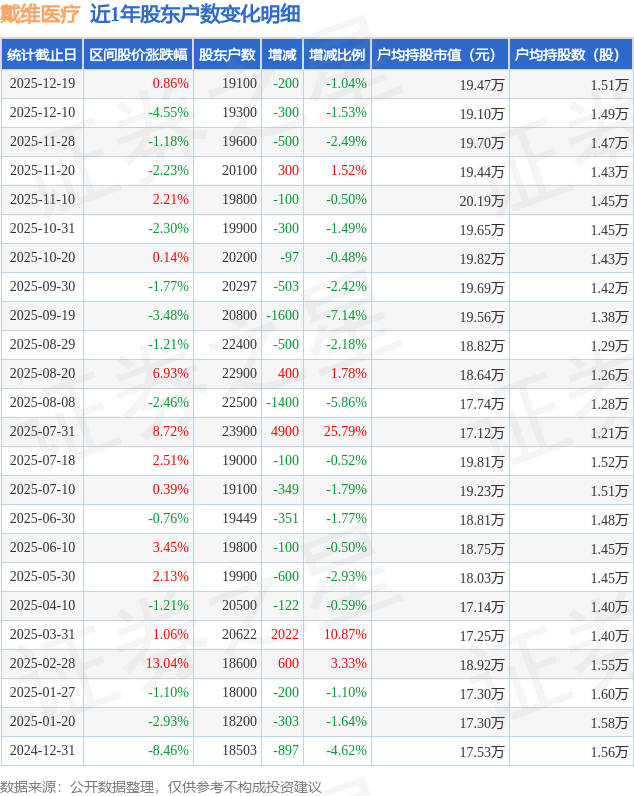The height and width of the screenshot is (796, 634).
Task: Select the 2025-12-19 date cell
Action: [42, 84]
